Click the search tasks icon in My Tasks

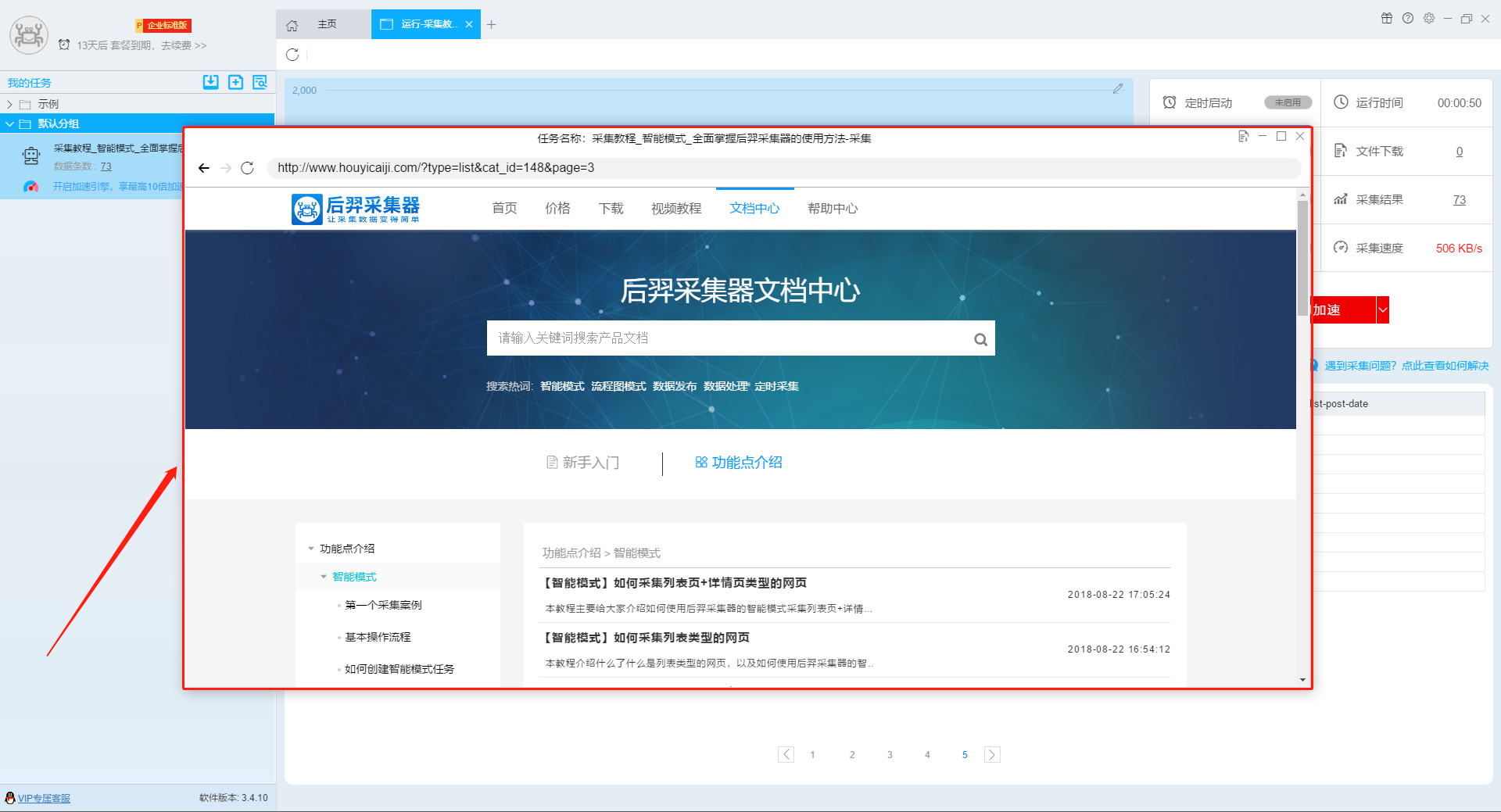click(260, 82)
